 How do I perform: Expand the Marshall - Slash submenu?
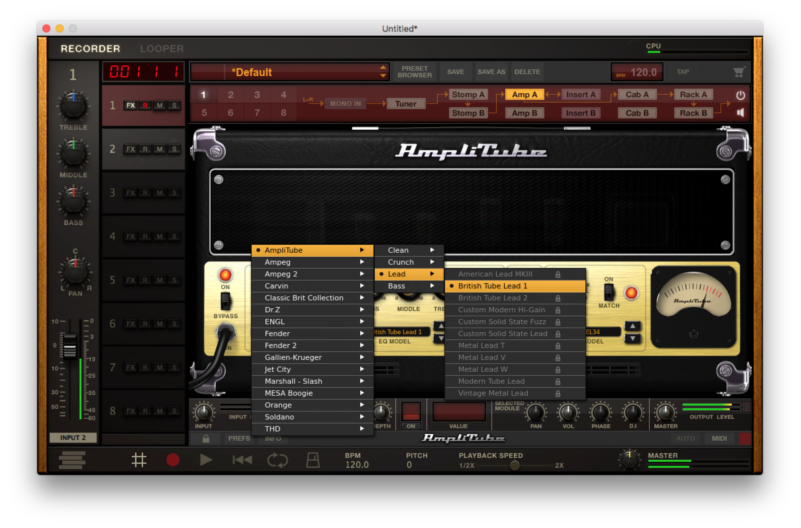[313, 381]
